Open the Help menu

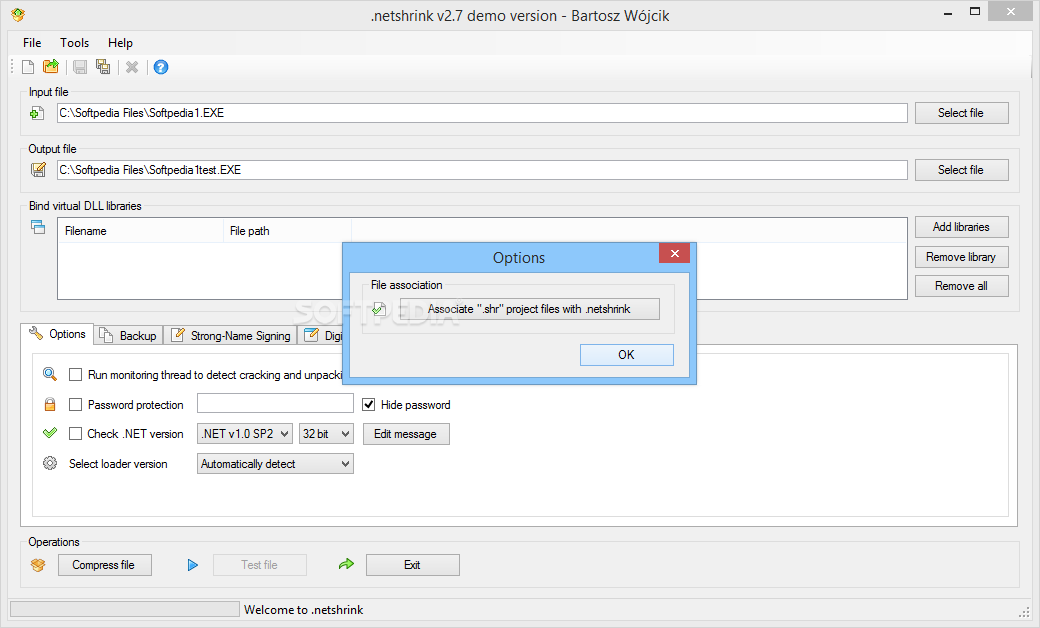[x=120, y=42]
